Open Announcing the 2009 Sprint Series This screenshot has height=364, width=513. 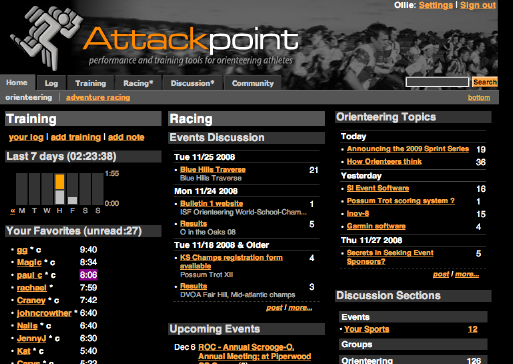tap(408, 149)
